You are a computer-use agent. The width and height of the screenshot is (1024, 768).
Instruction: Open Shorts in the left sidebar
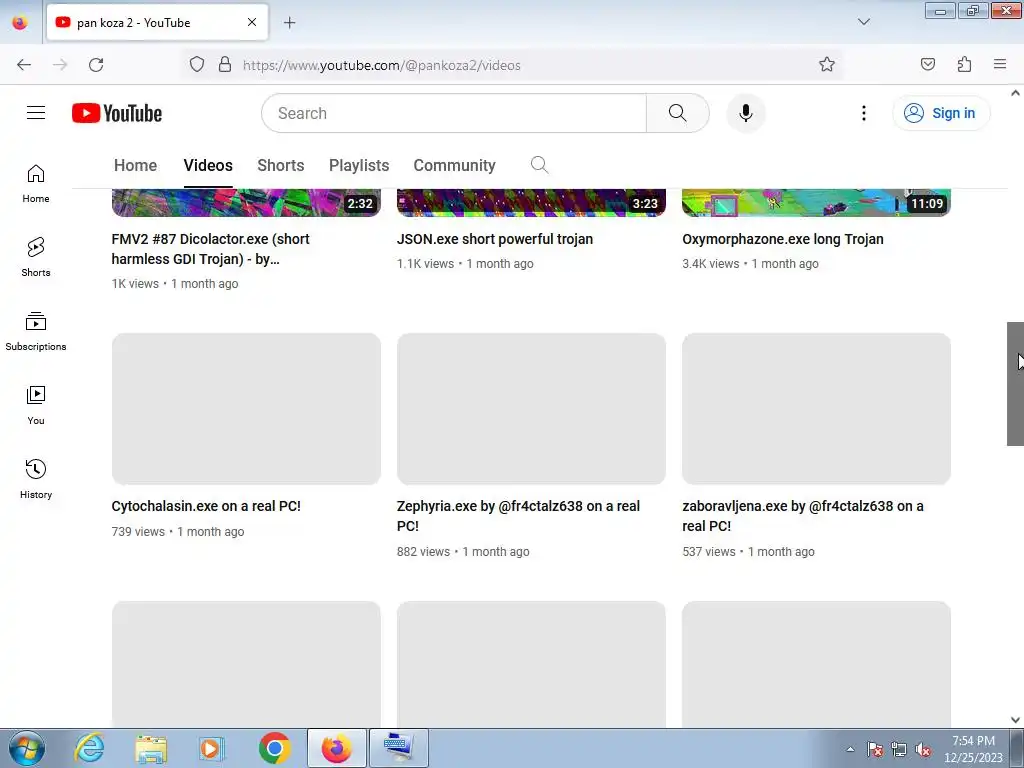[36, 257]
